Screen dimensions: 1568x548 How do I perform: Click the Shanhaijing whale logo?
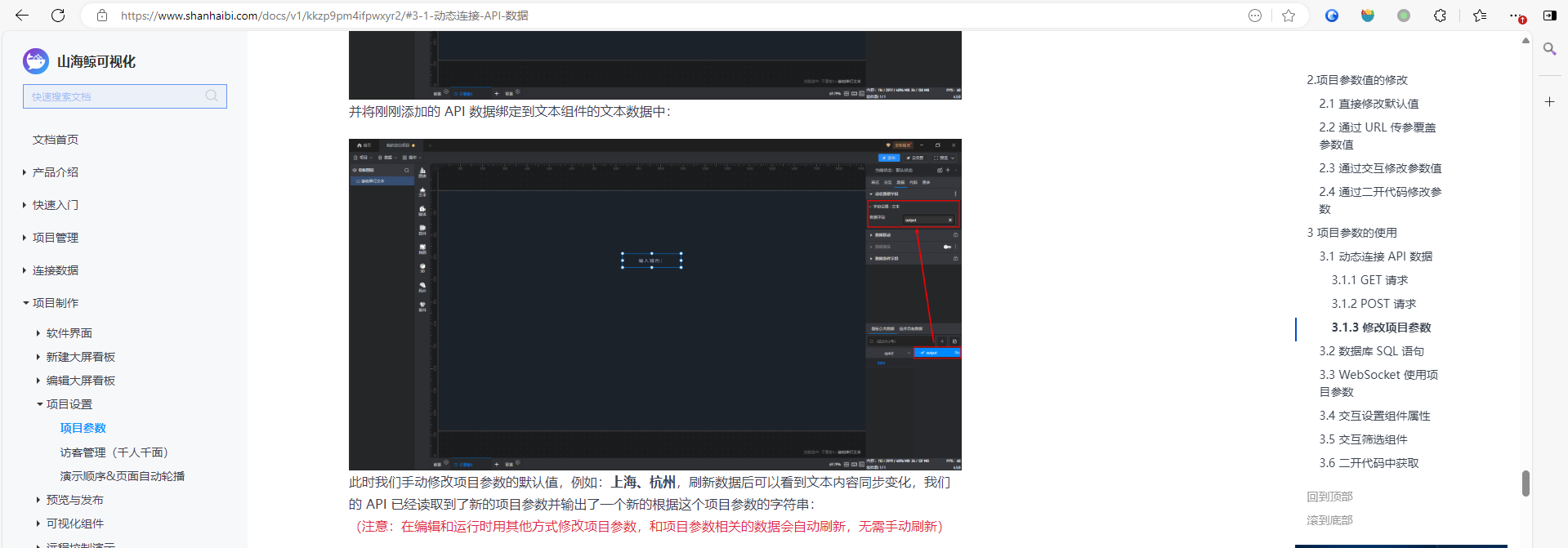coord(36,61)
